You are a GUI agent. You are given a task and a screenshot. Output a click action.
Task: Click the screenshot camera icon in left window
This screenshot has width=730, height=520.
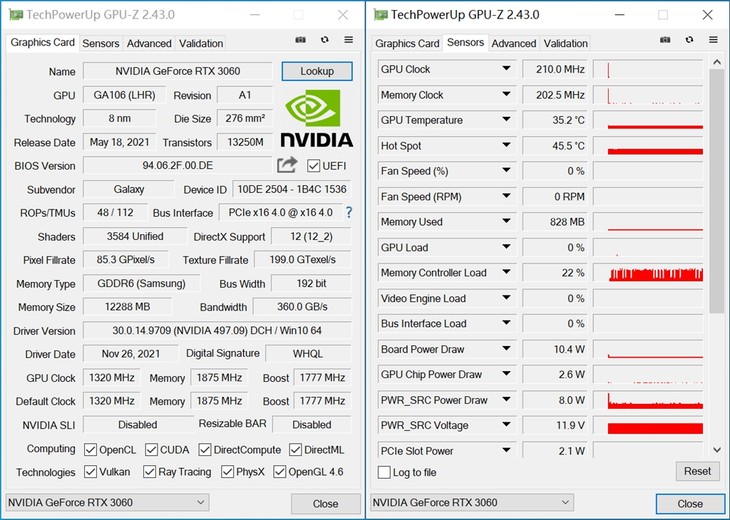click(x=301, y=40)
